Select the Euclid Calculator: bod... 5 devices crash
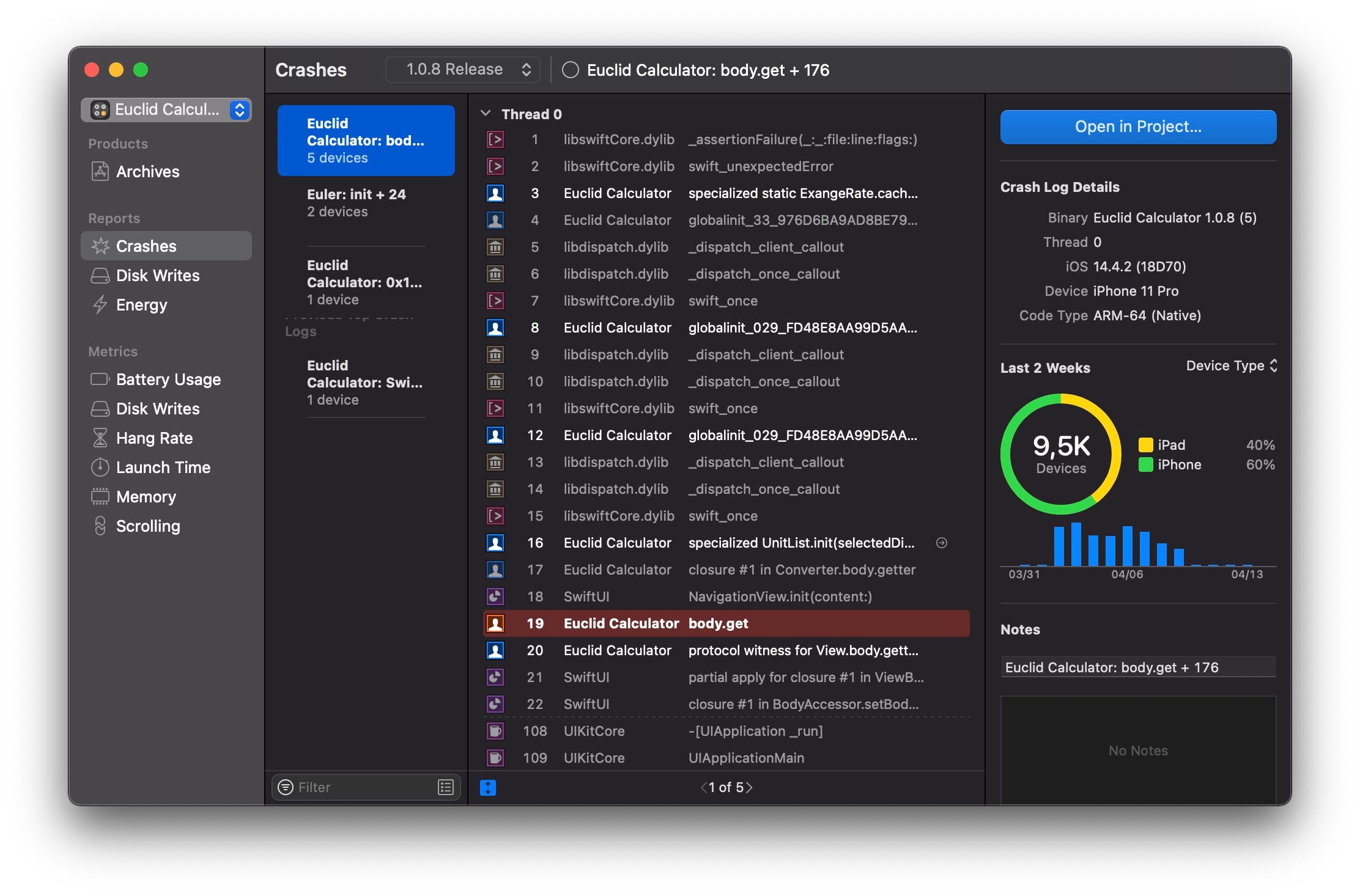The height and width of the screenshot is (896, 1360). tap(366, 141)
